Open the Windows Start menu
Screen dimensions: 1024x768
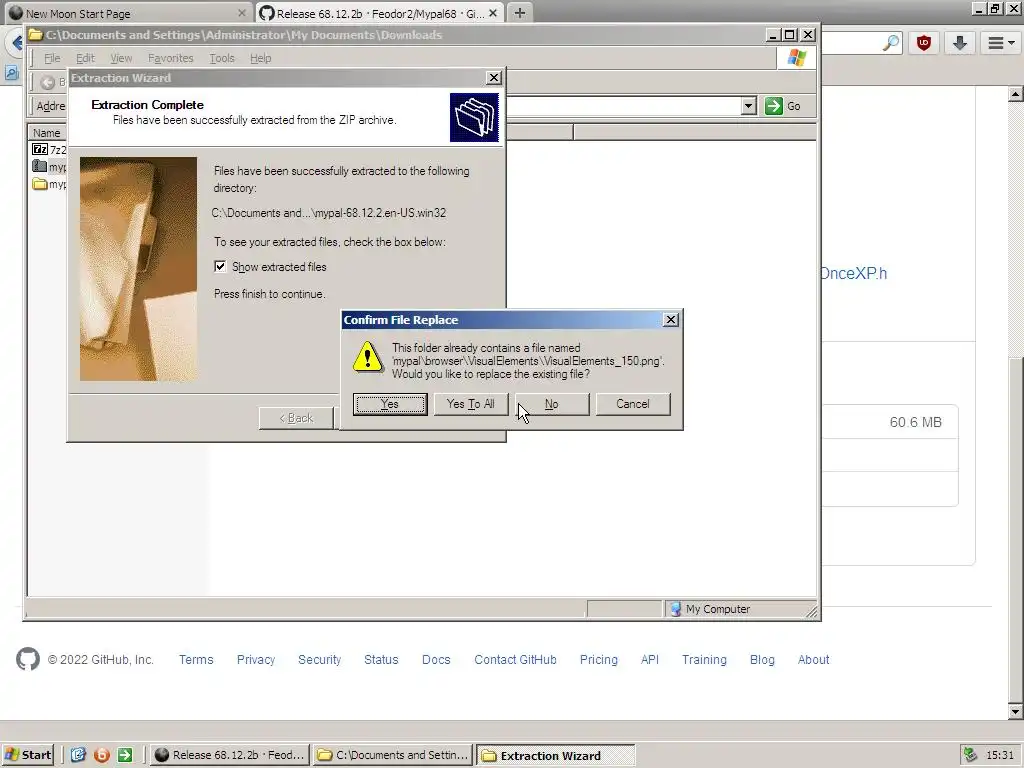click(x=27, y=755)
